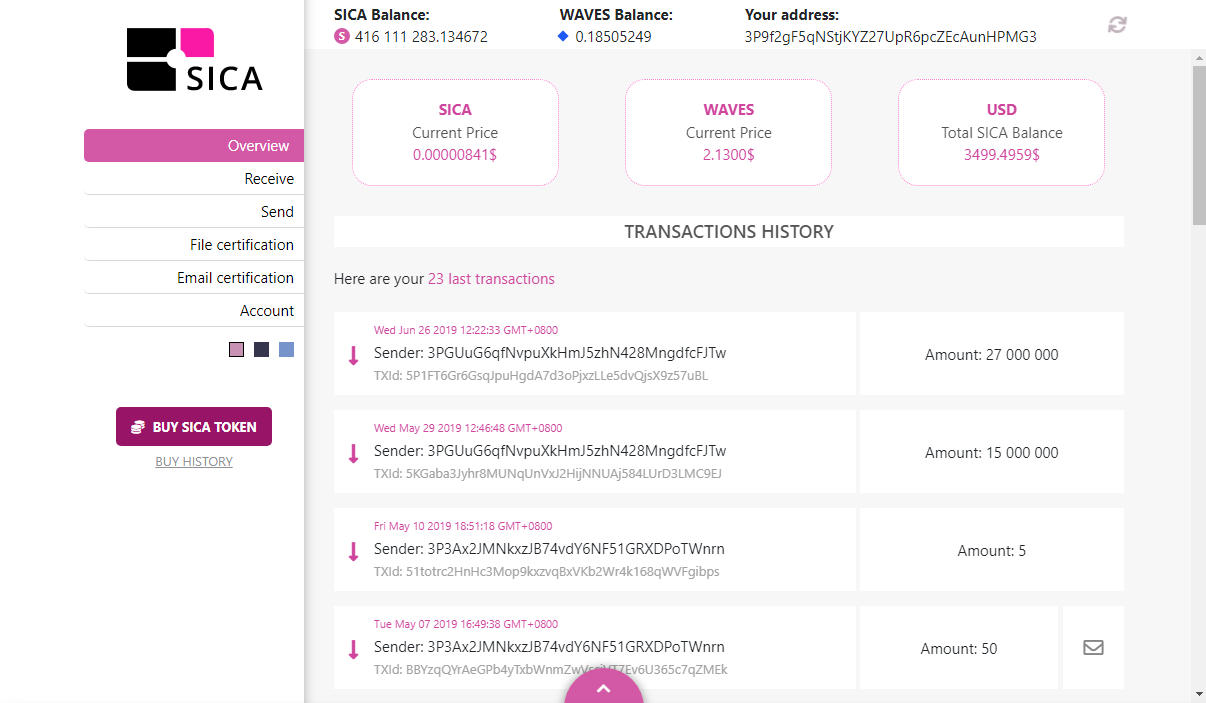The image size is (1206, 703).
Task: Click Amount: 5 cell
Action: (991, 550)
